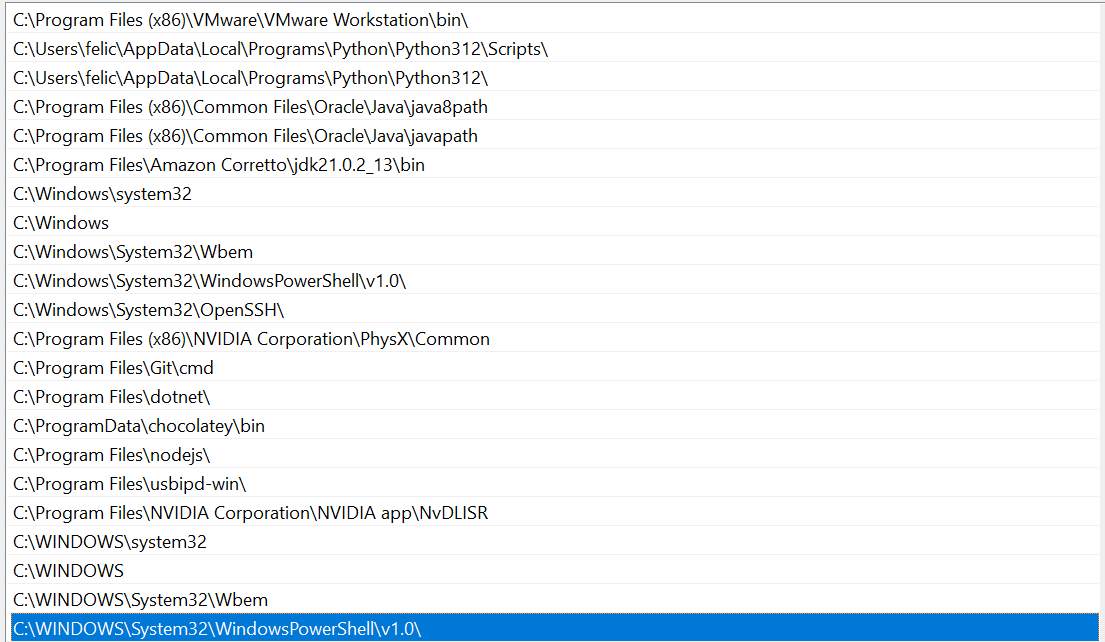Select highlighted C:\WINDOWS\System32\WindowsPowerShell\v1.0\ entry

click(x=555, y=628)
